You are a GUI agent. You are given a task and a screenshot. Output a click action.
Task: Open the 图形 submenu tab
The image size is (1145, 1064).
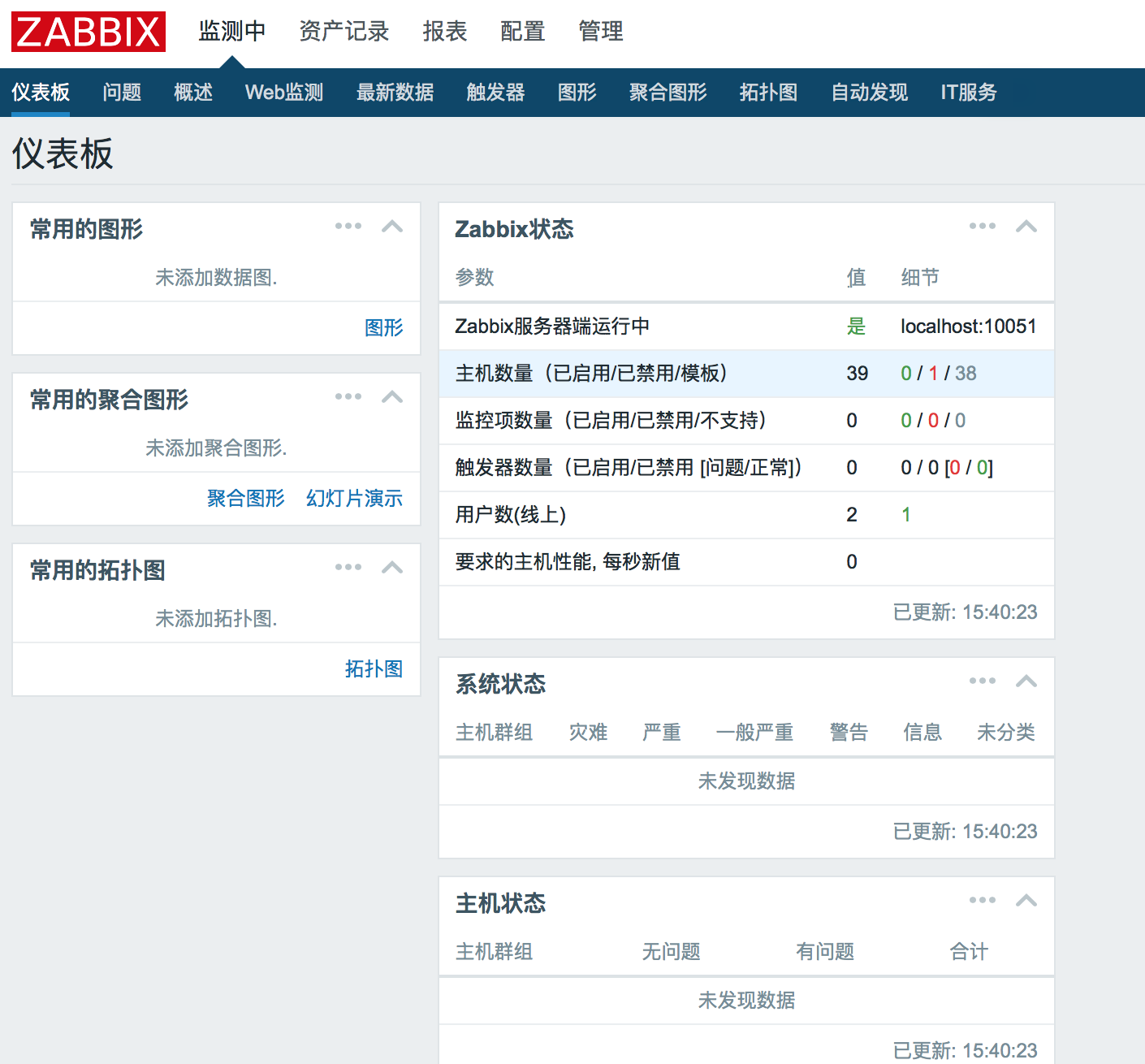coord(577,93)
